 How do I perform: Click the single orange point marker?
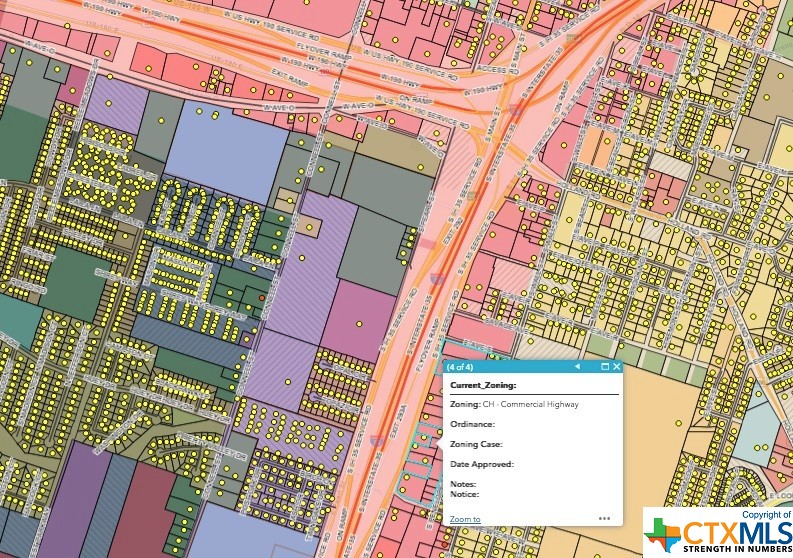[262, 297]
